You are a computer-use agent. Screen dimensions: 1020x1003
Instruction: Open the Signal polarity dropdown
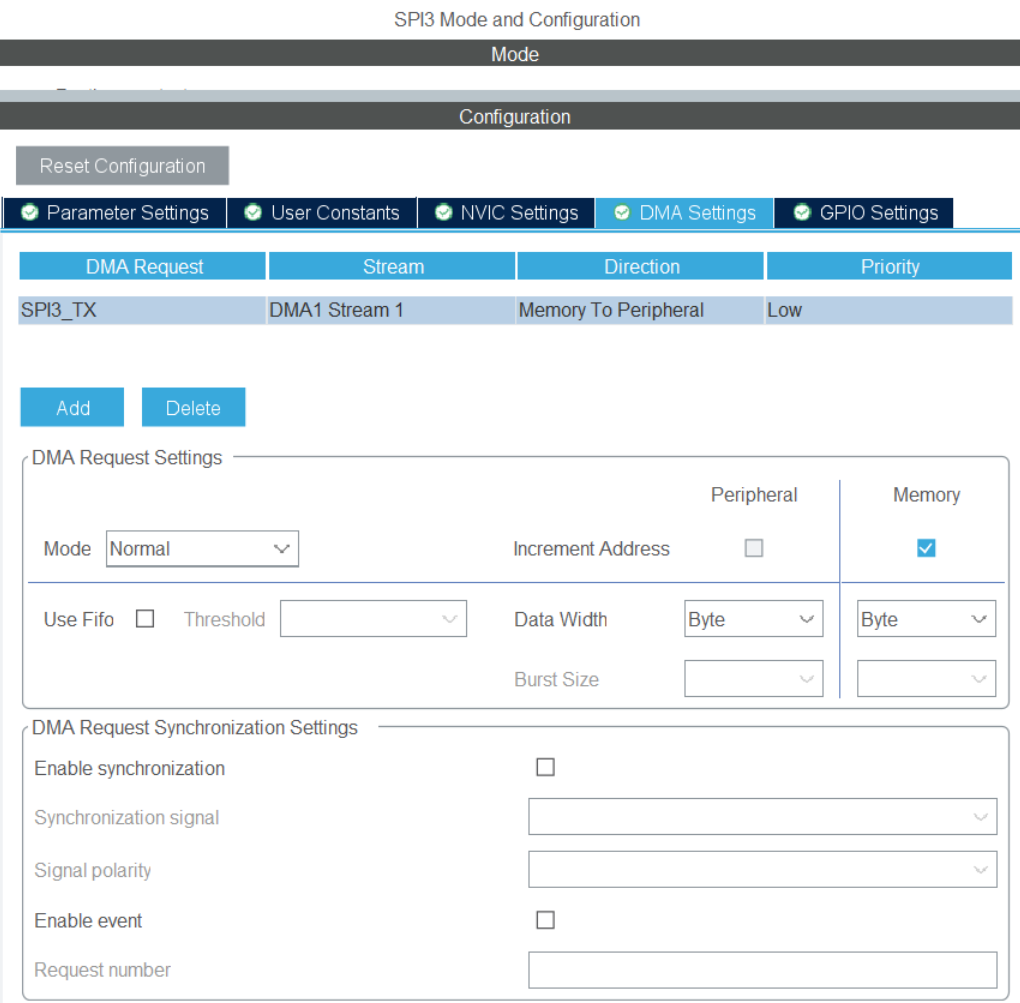[x=762, y=869]
